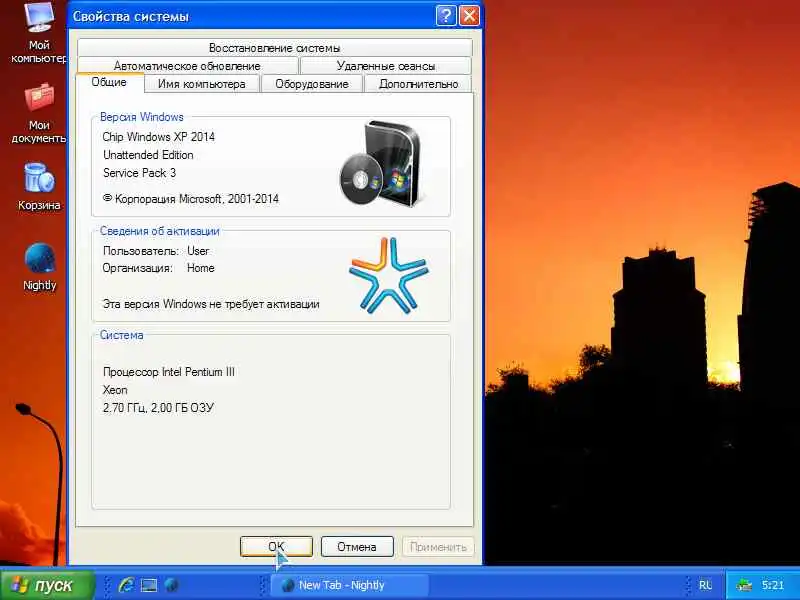
Task: Open the Дополнительно tab
Action: [418, 84]
